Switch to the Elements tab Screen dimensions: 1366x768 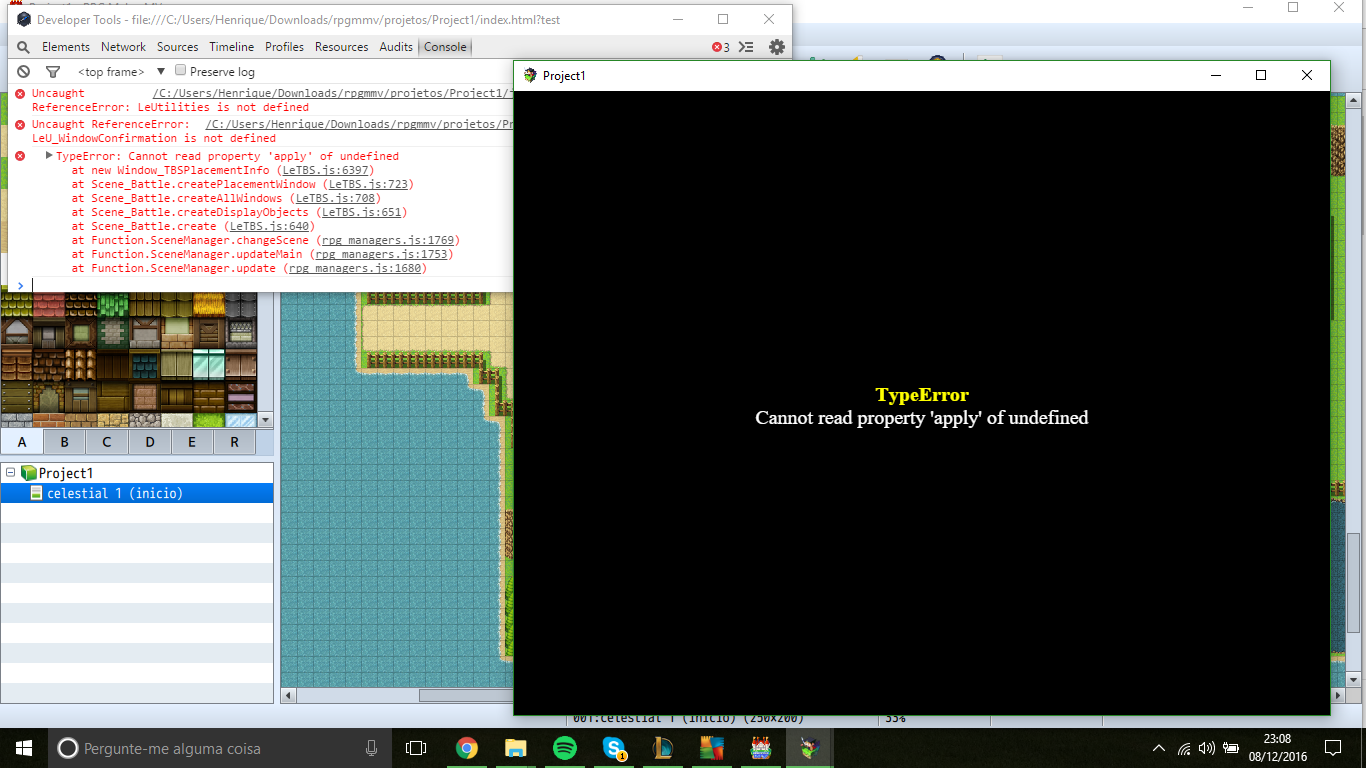click(x=66, y=47)
